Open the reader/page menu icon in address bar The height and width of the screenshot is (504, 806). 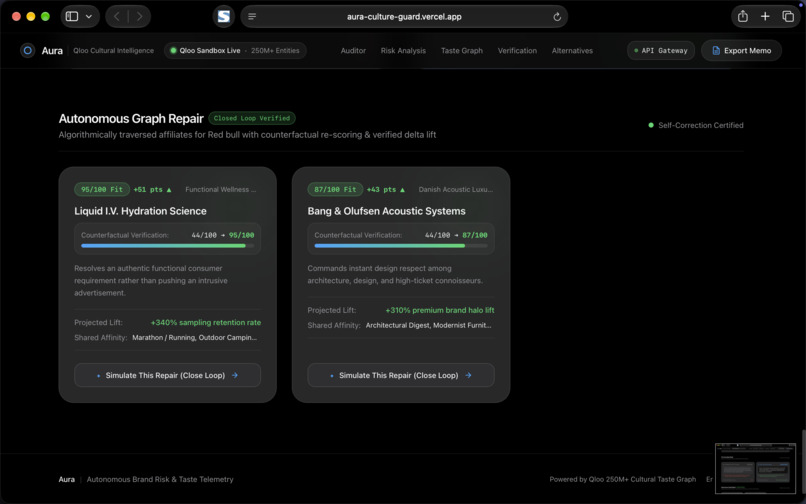(252, 16)
